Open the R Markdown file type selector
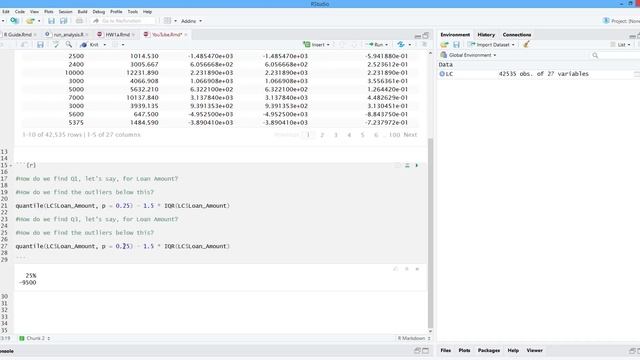640x360 pixels. pyautogui.click(x=414, y=338)
